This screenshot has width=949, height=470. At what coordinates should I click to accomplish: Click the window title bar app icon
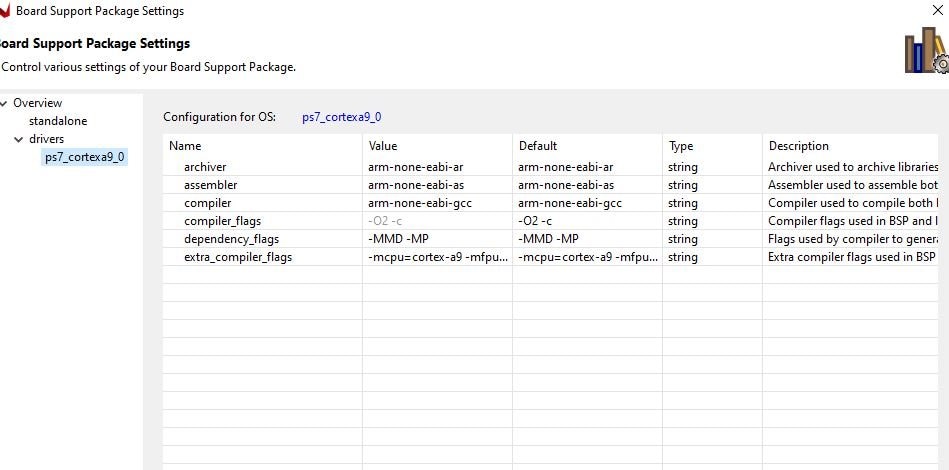(4, 11)
